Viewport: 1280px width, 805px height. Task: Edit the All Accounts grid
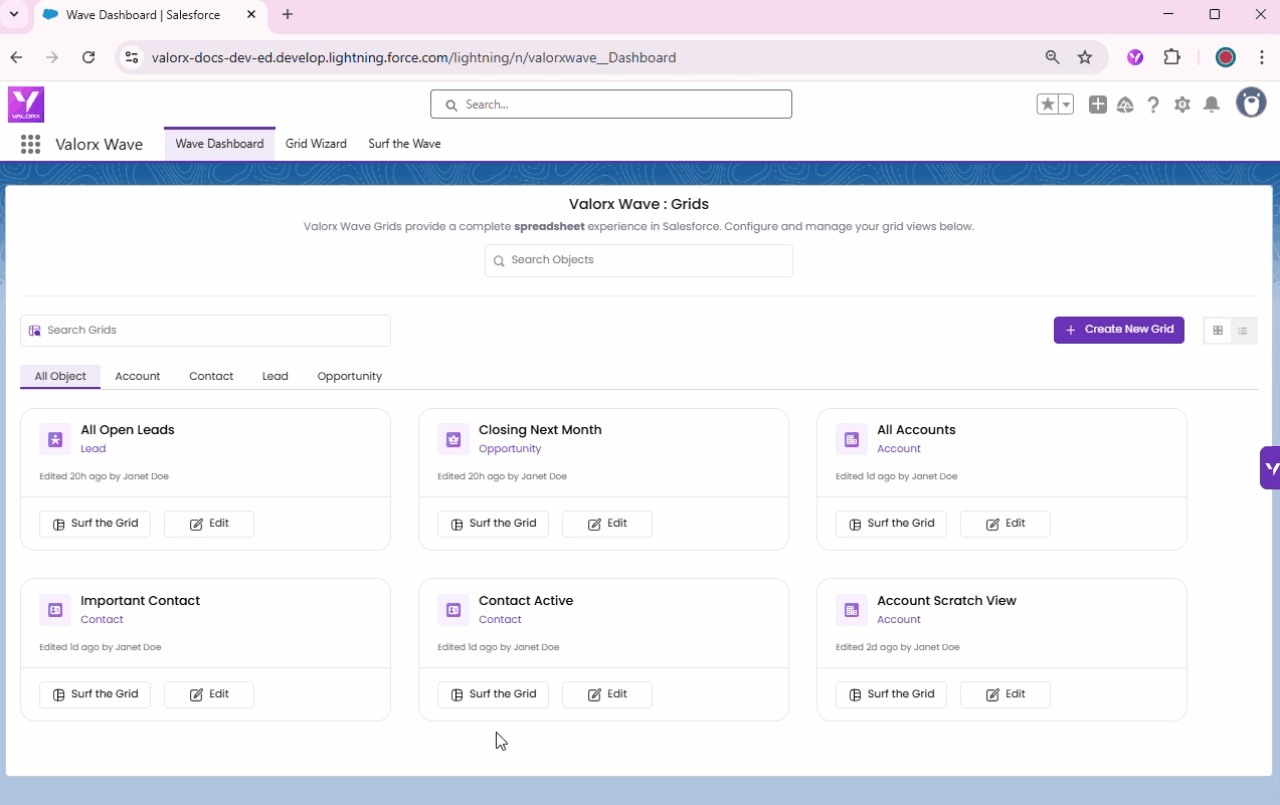pyautogui.click(x=1005, y=524)
